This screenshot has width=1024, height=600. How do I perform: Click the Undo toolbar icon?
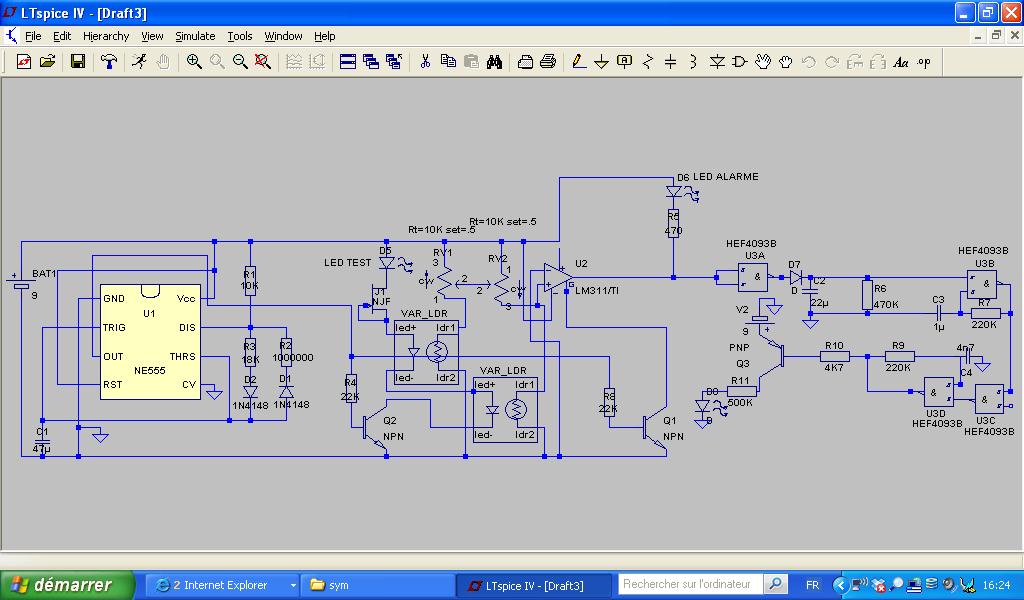point(808,62)
